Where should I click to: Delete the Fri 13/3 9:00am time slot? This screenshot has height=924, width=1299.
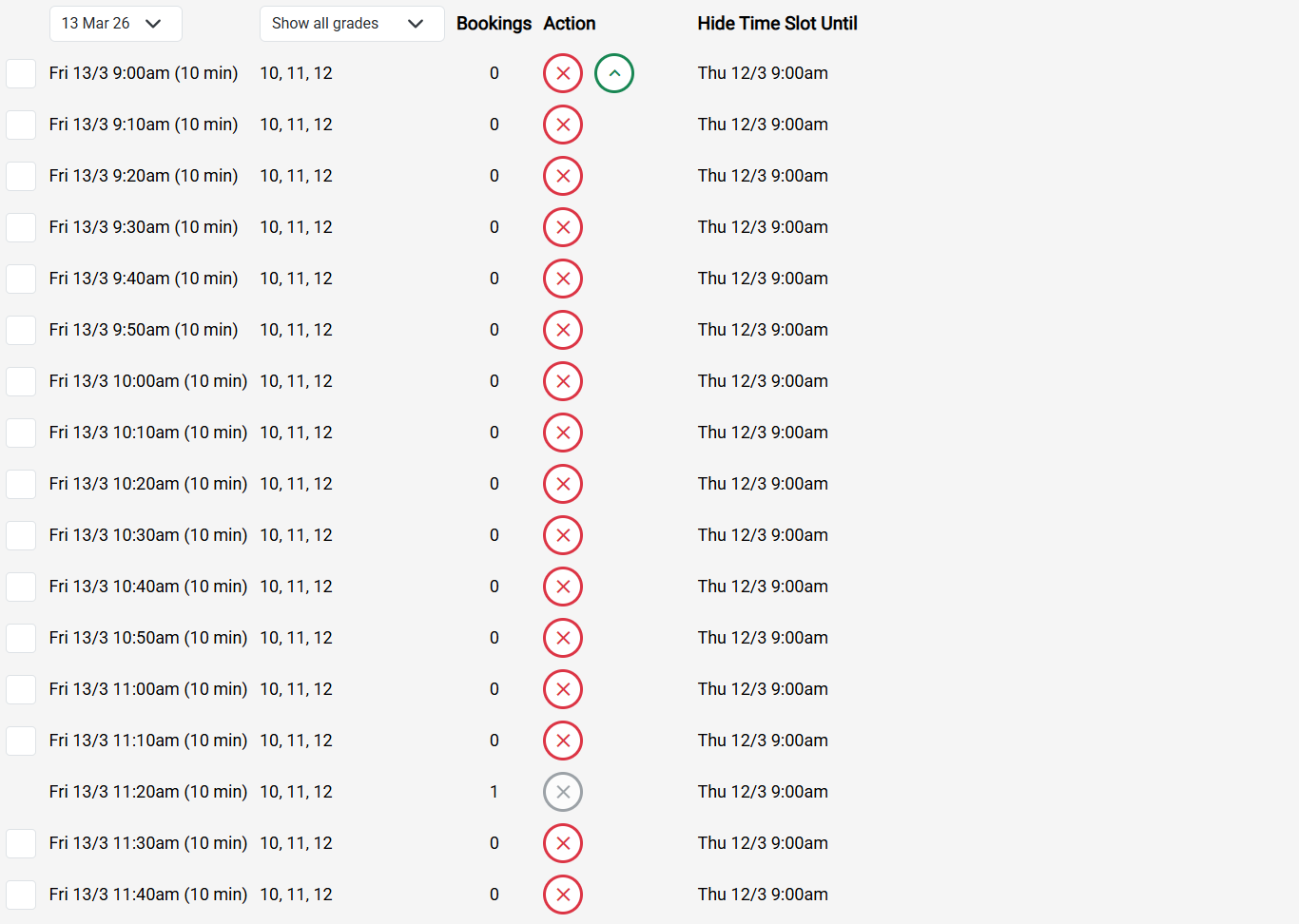563,73
